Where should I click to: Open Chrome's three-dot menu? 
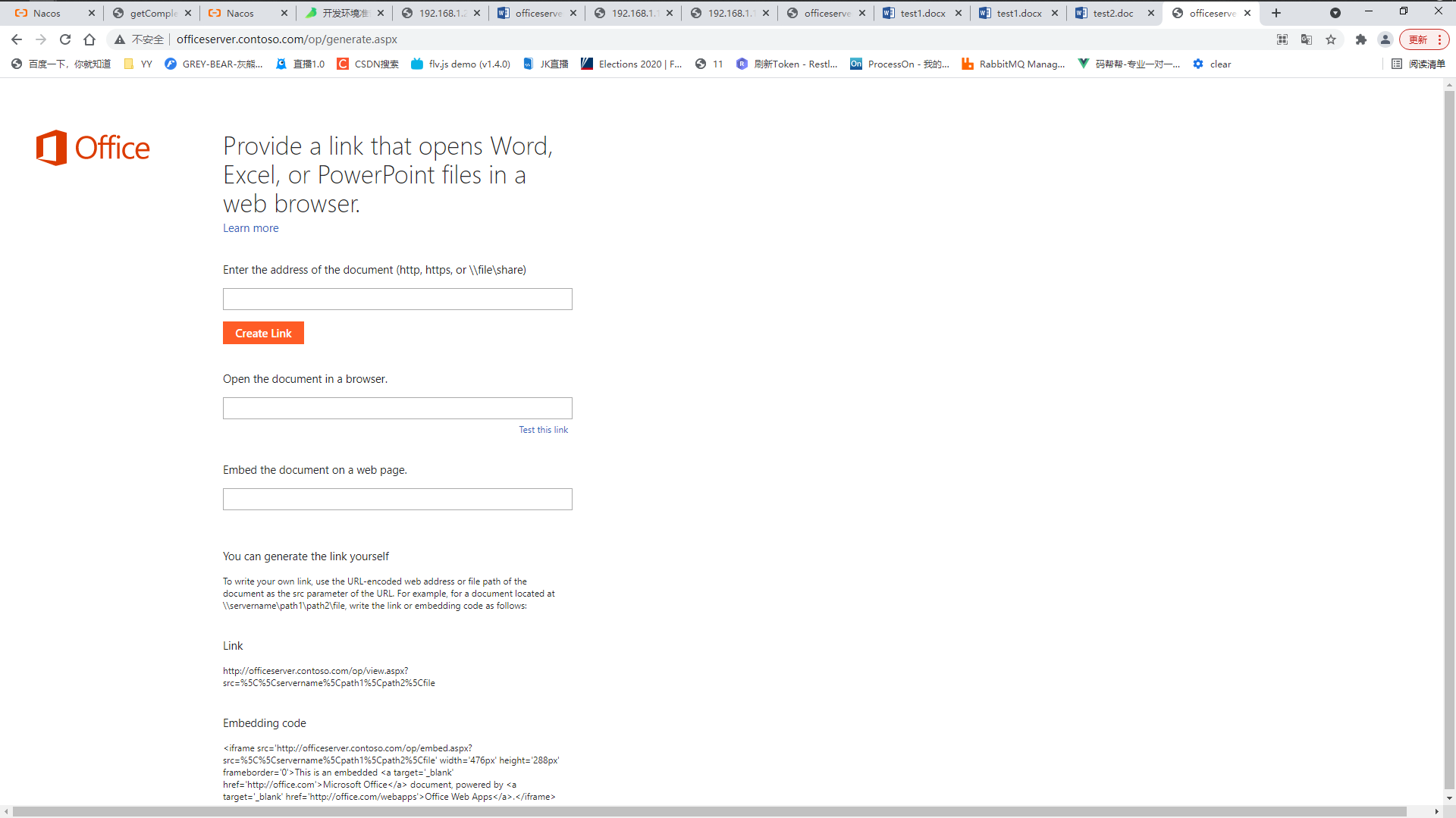tap(1439, 39)
